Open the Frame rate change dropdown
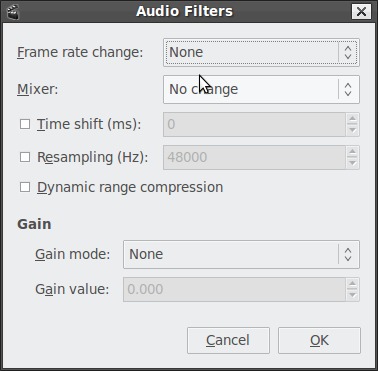The image size is (378, 371). (261, 52)
